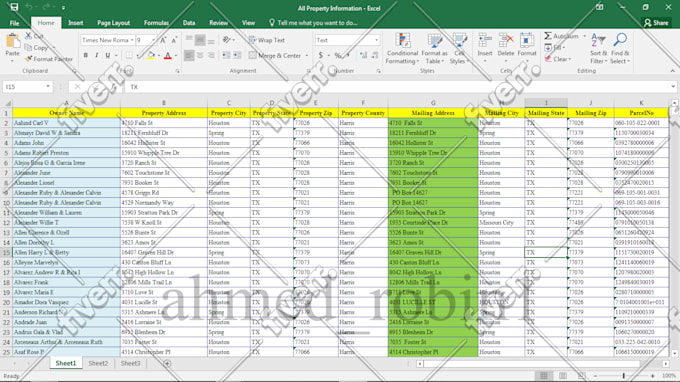
Task: Apply the red Font Color
Action: (168, 56)
